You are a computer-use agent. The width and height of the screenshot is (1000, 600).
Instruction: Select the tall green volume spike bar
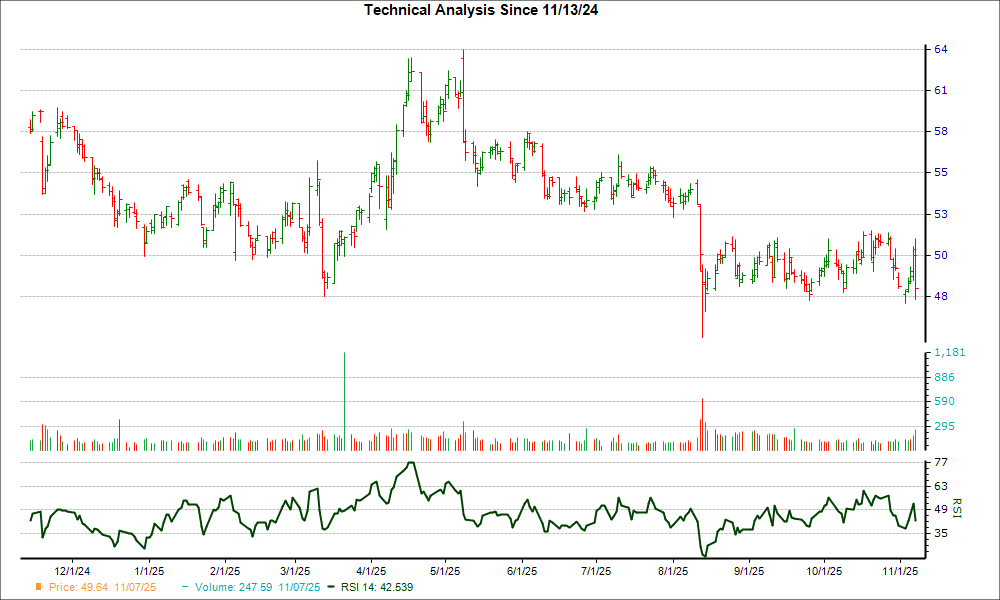click(x=343, y=400)
